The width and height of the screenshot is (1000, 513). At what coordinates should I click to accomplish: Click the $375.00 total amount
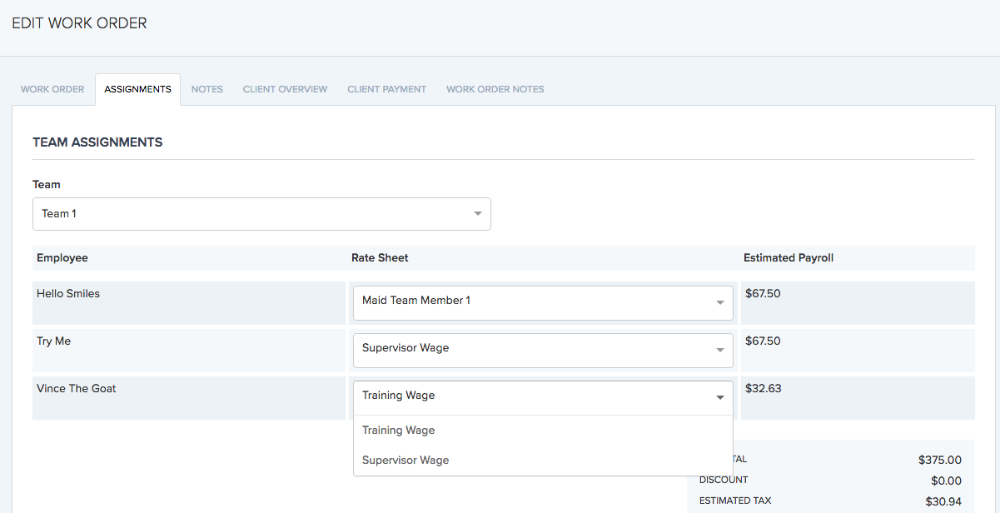coord(940,460)
